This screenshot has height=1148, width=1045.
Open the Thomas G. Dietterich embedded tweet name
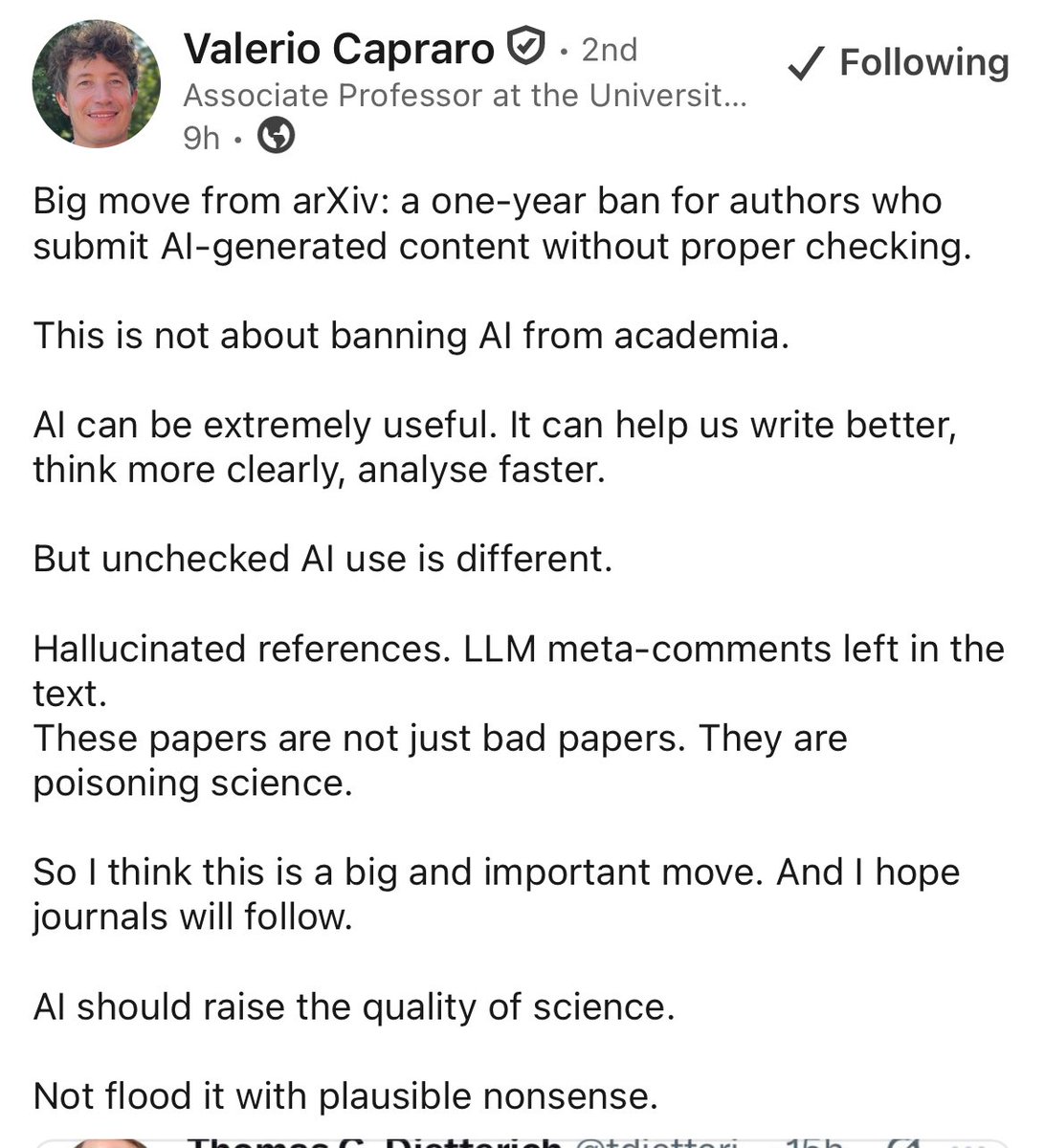coord(374,1141)
